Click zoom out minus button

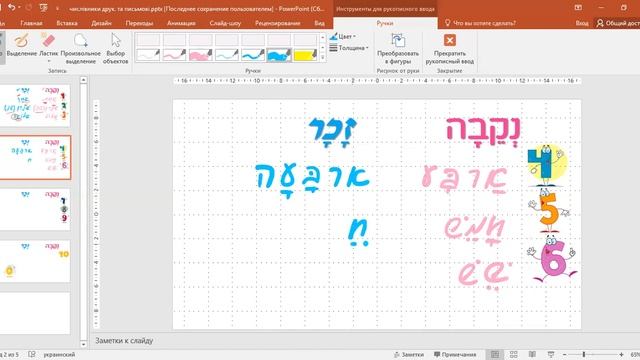click(564, 355)
